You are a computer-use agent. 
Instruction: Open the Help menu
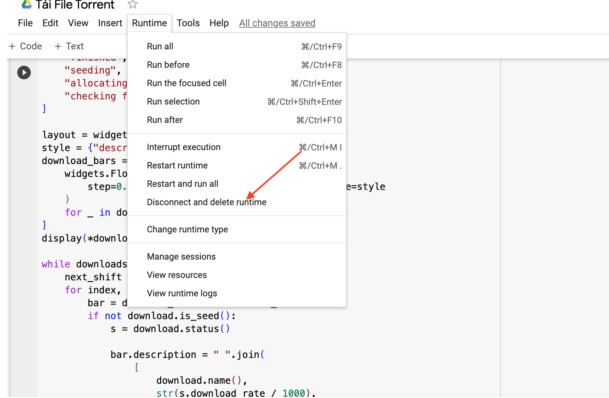pyautogui.click(x=219, y=23)
